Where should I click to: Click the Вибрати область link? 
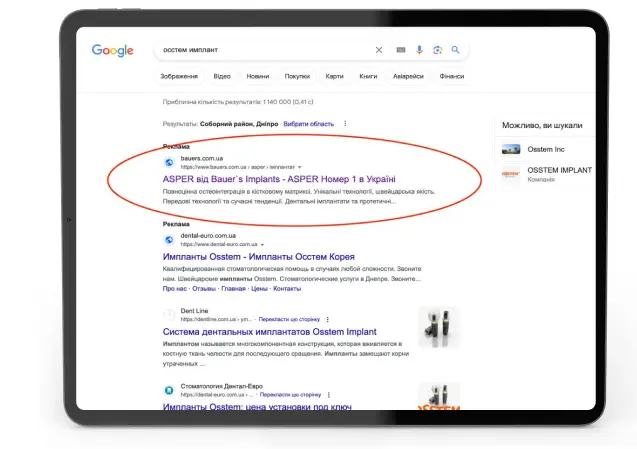[x=308, y=124]
